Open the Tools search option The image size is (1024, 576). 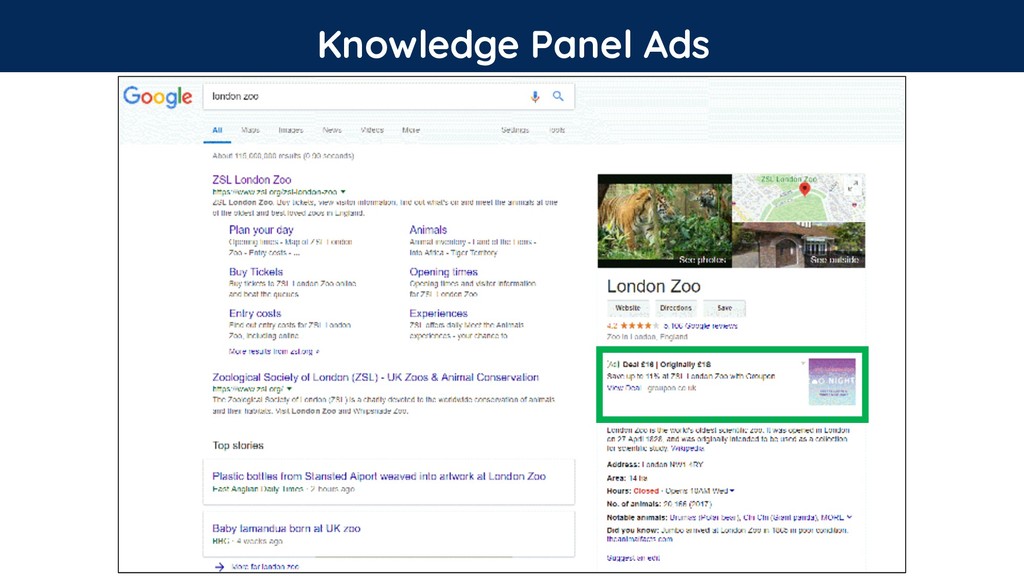[556, 130]
